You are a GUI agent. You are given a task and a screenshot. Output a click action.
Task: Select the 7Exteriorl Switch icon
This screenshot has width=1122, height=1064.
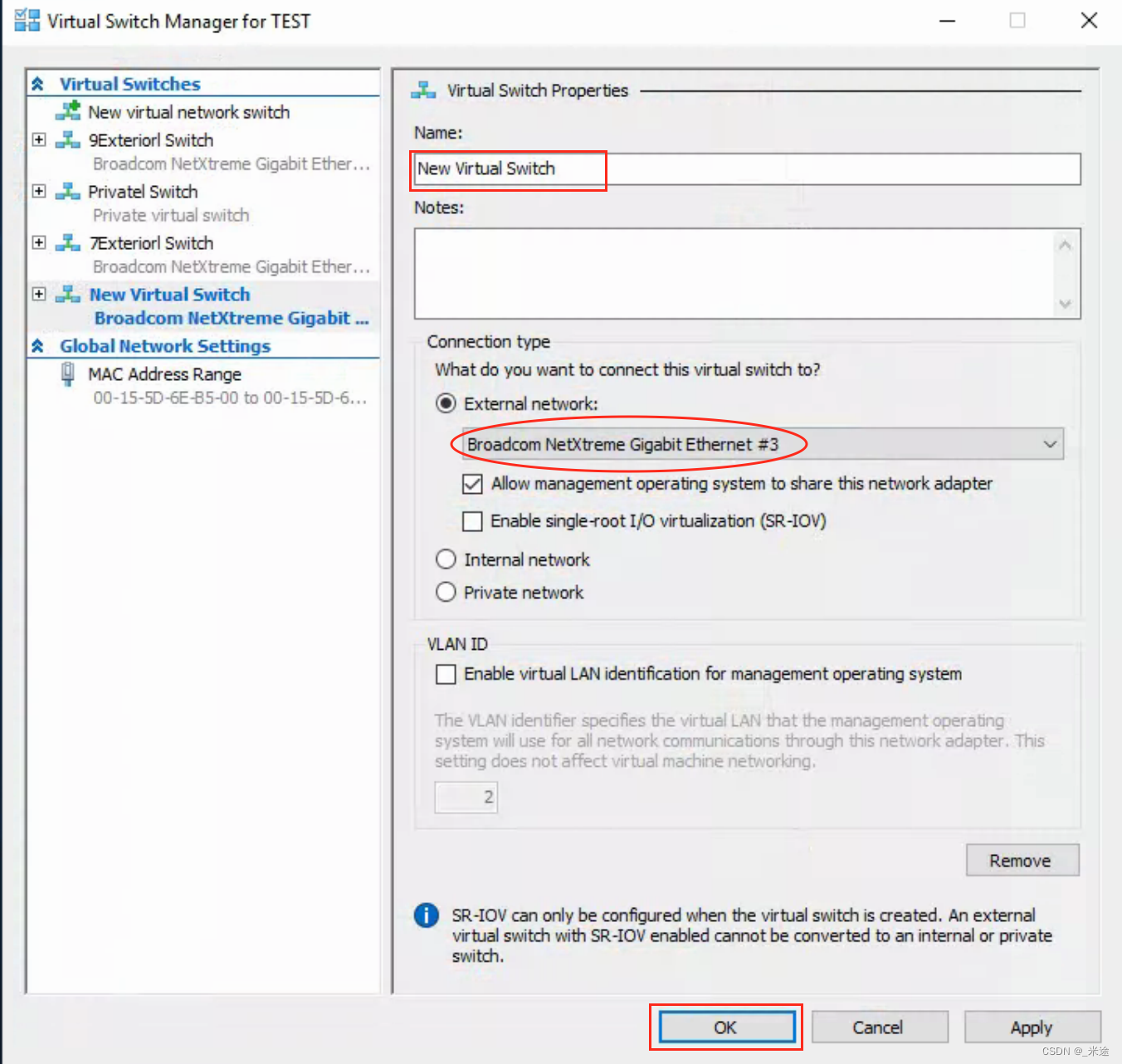[x=68, y=243]
